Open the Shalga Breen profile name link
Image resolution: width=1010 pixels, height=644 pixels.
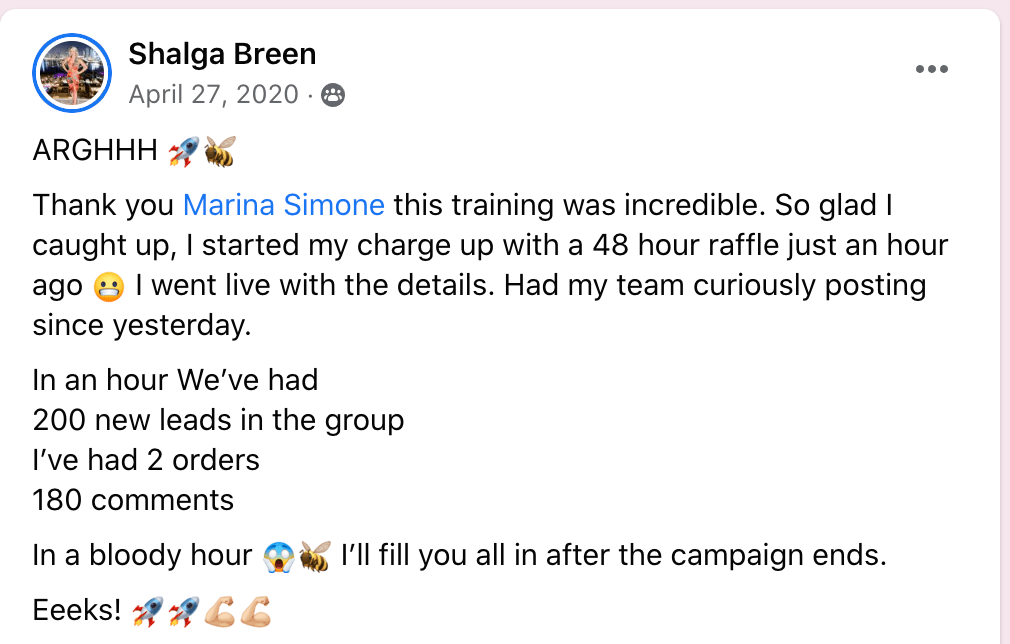point(222,53)
